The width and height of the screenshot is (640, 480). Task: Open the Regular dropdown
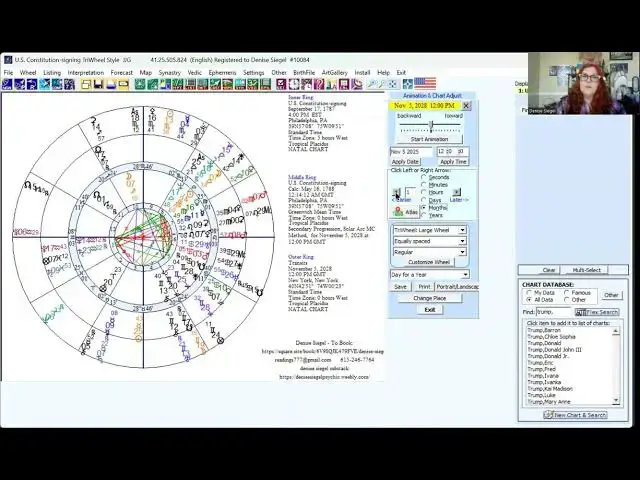462,252
